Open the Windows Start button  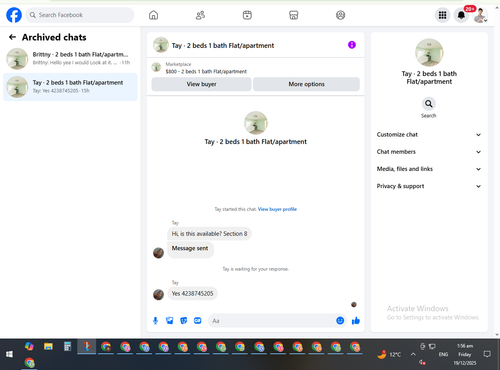pos(9,354)
